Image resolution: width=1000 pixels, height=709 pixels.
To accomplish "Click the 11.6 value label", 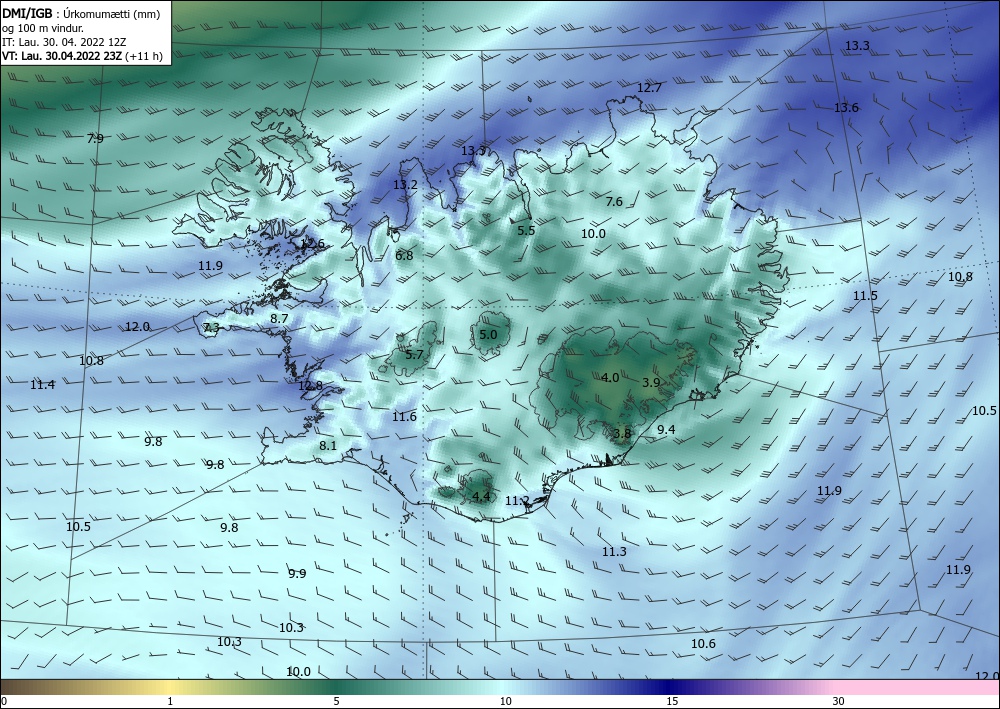I will (x=404, y=416).
